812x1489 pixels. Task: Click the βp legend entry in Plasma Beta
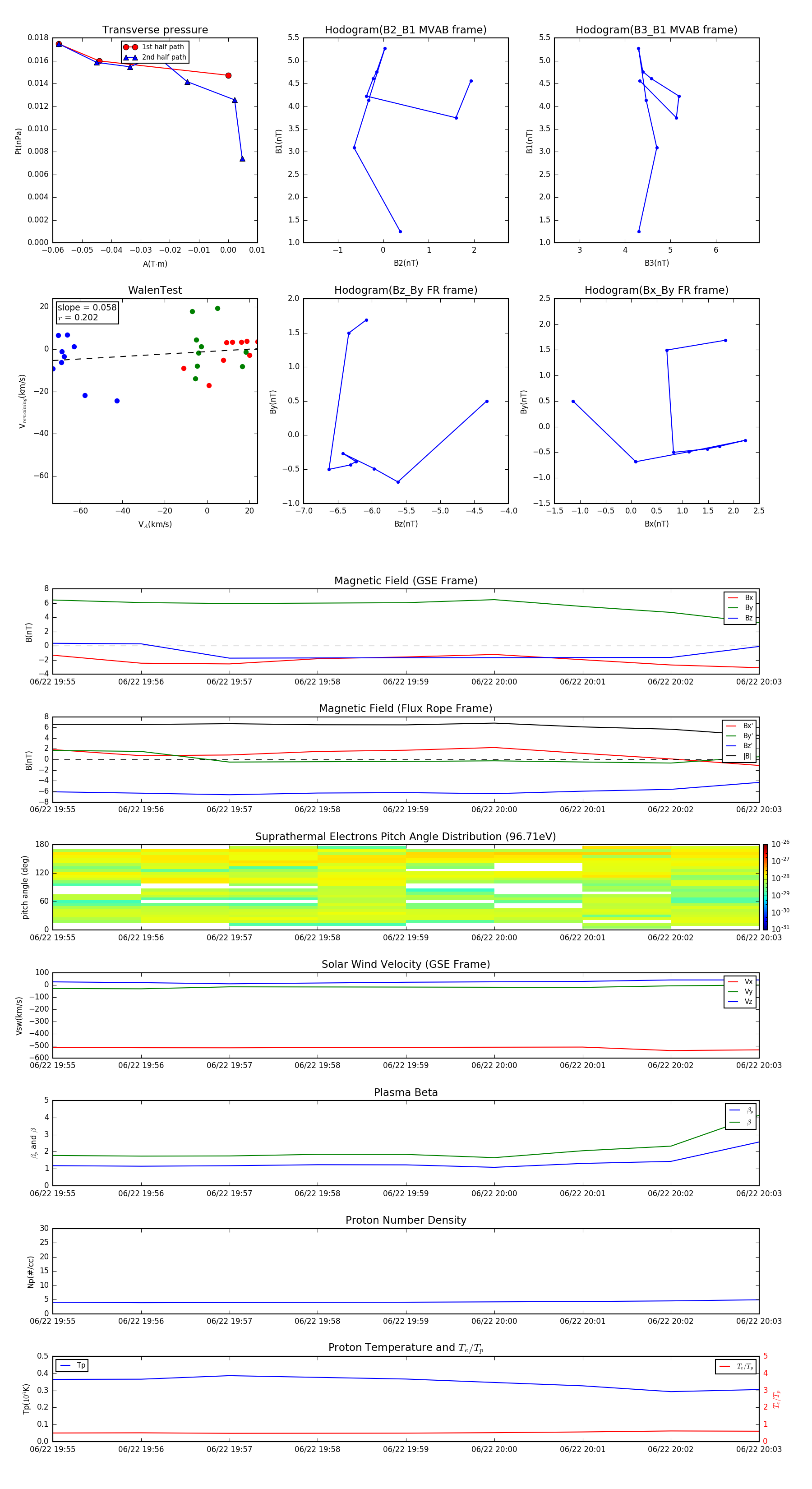(x=741, y=1111)
